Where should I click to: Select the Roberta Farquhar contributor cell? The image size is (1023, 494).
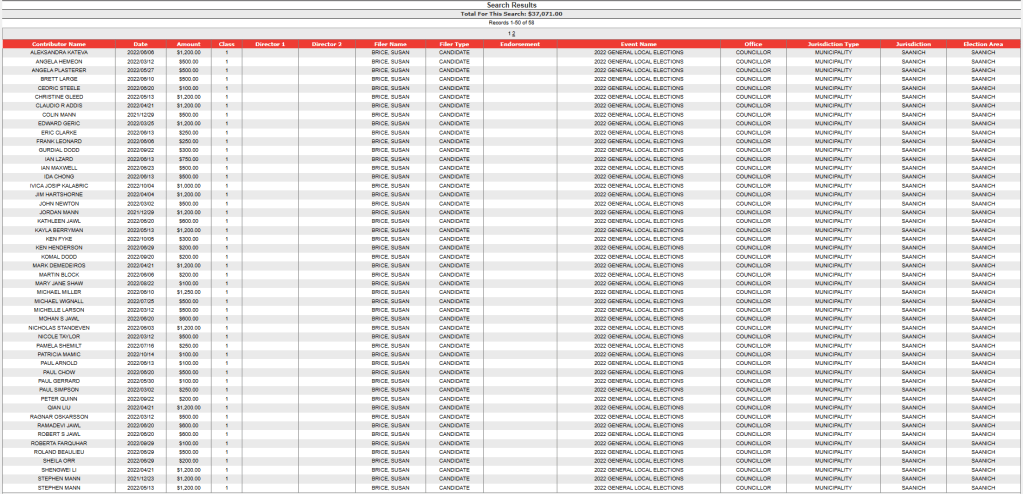click(x=59, y=442)
